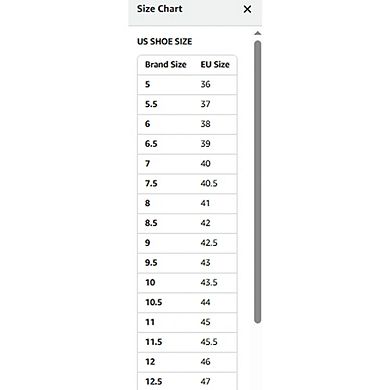The width and height of the screenshot is (390, 390).
Task: Select the Brand Size column header
Action: [166, 65]
